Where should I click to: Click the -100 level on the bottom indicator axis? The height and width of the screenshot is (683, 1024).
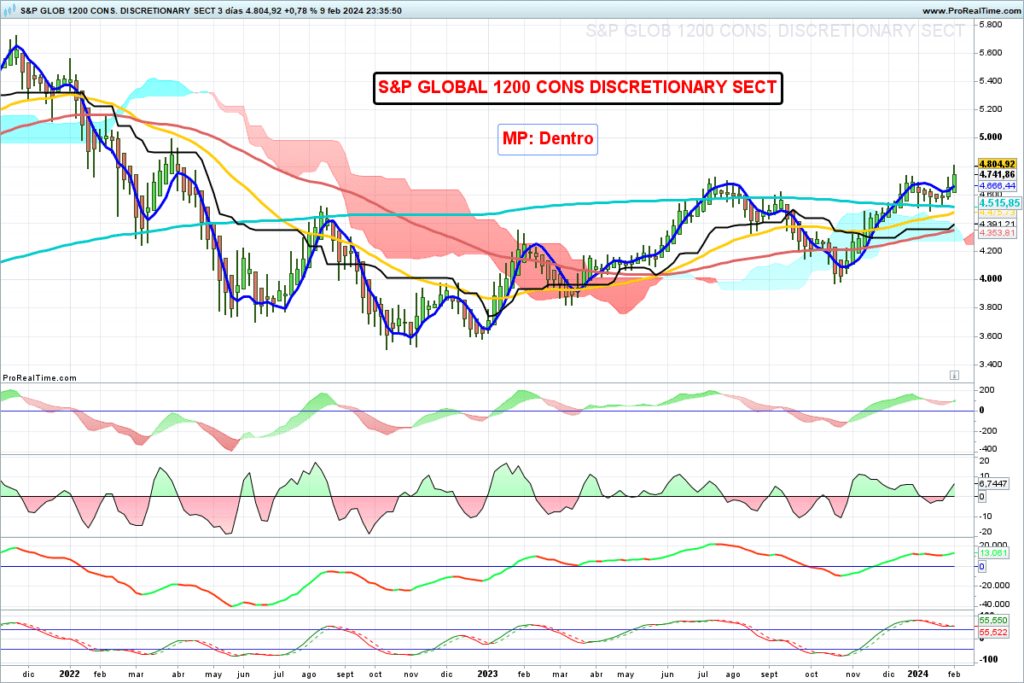989,659
